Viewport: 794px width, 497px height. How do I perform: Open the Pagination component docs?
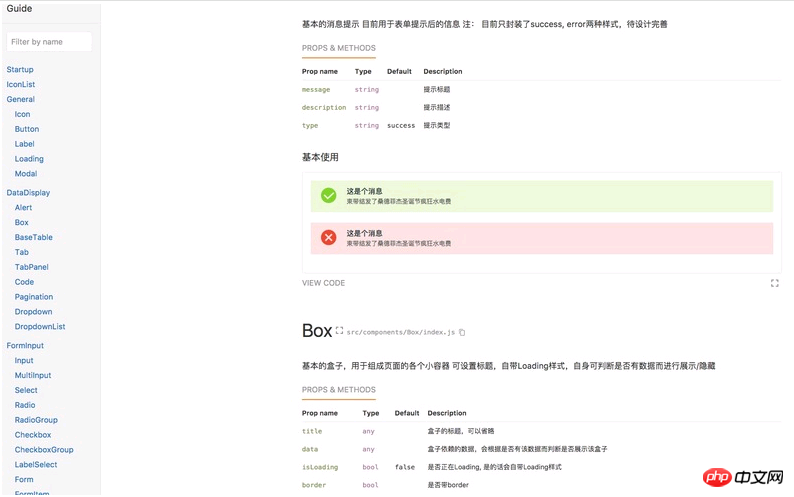tap(33, 297)
